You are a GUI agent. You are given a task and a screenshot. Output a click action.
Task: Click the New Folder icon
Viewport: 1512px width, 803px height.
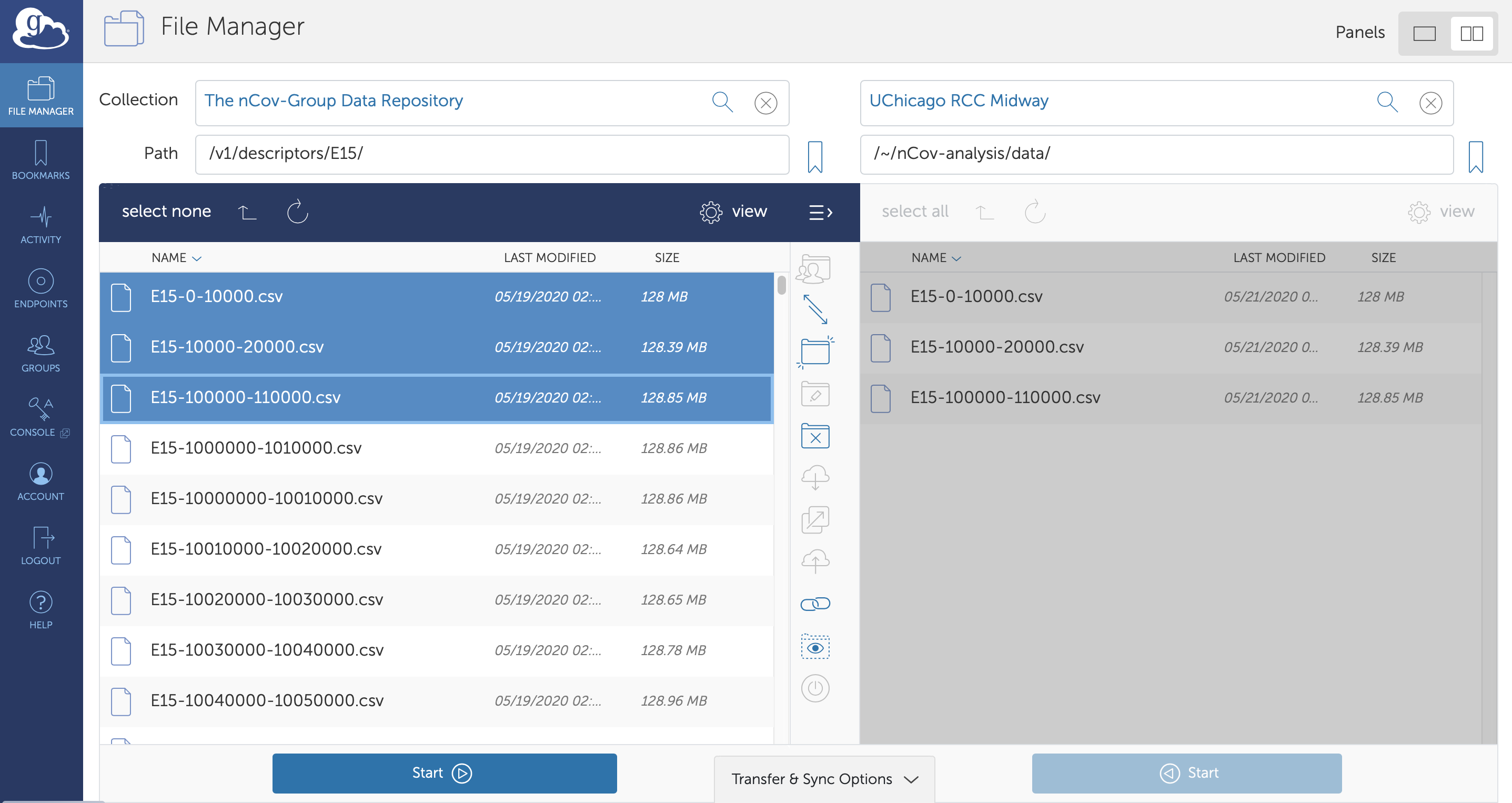pyautogui.click(x=815, y=351)
